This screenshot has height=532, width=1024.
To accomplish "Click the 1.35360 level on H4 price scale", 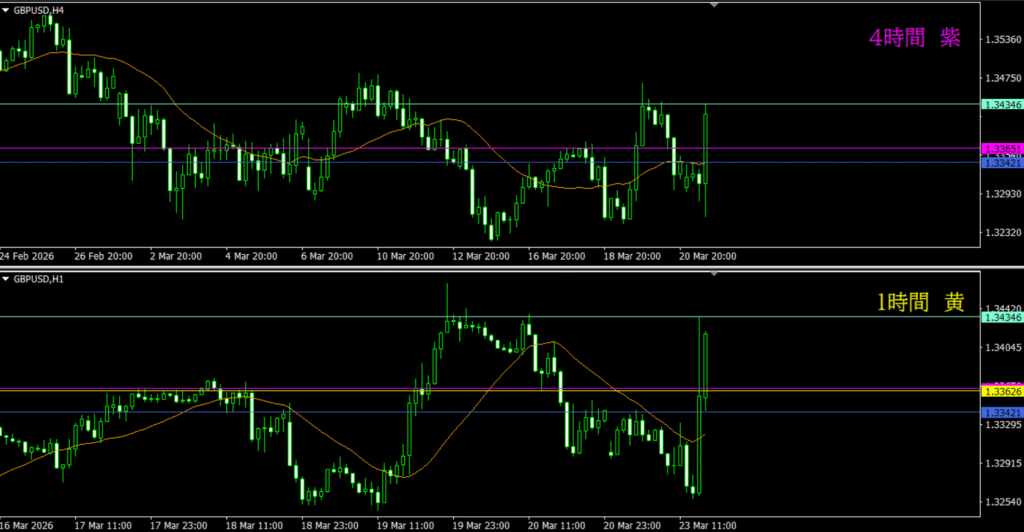I will click(x=1002, y=40).
